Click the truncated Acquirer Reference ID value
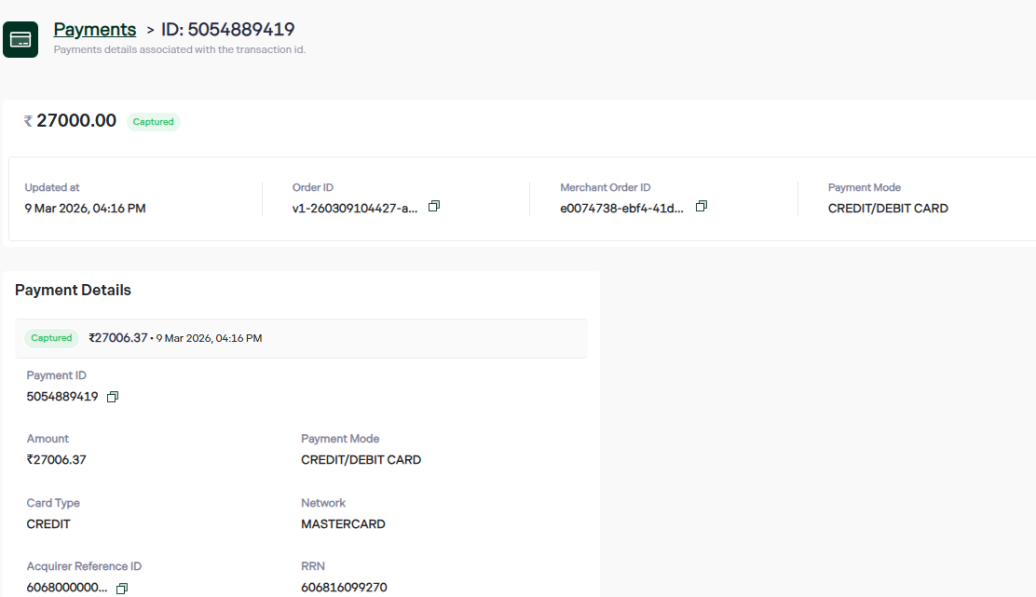The image size is (1036, 597). [67, 588]
